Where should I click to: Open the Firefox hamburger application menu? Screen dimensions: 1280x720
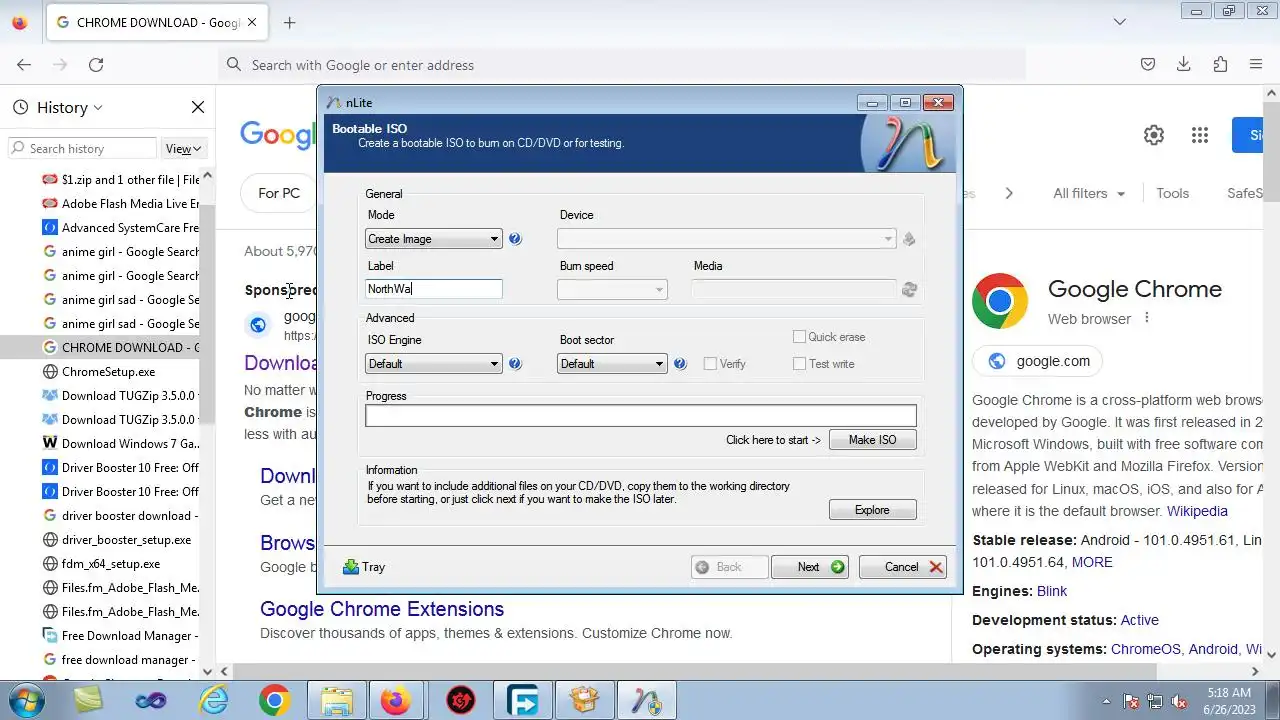point(1256,64)
